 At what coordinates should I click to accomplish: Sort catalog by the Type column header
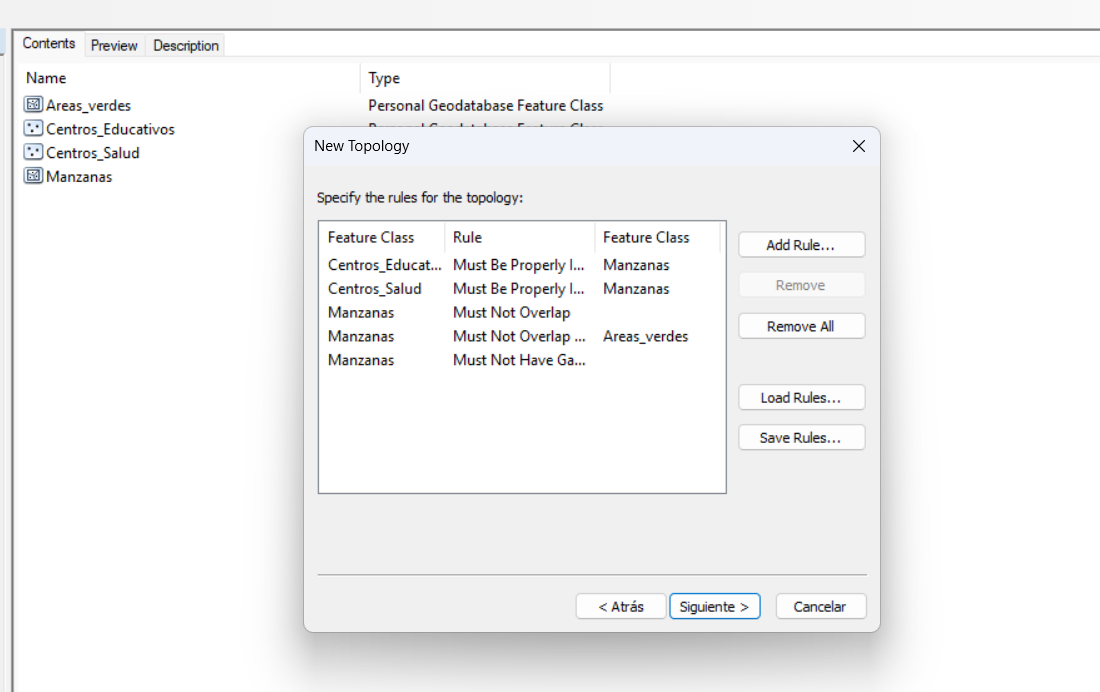[484, 78]
